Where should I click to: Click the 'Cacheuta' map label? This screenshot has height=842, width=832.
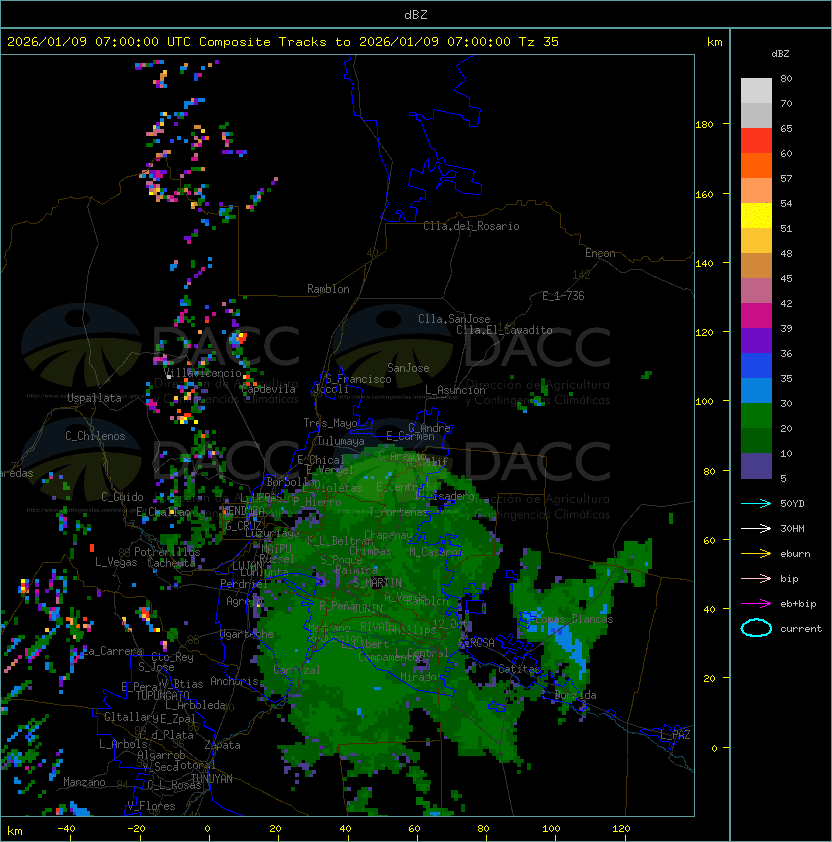171,563
